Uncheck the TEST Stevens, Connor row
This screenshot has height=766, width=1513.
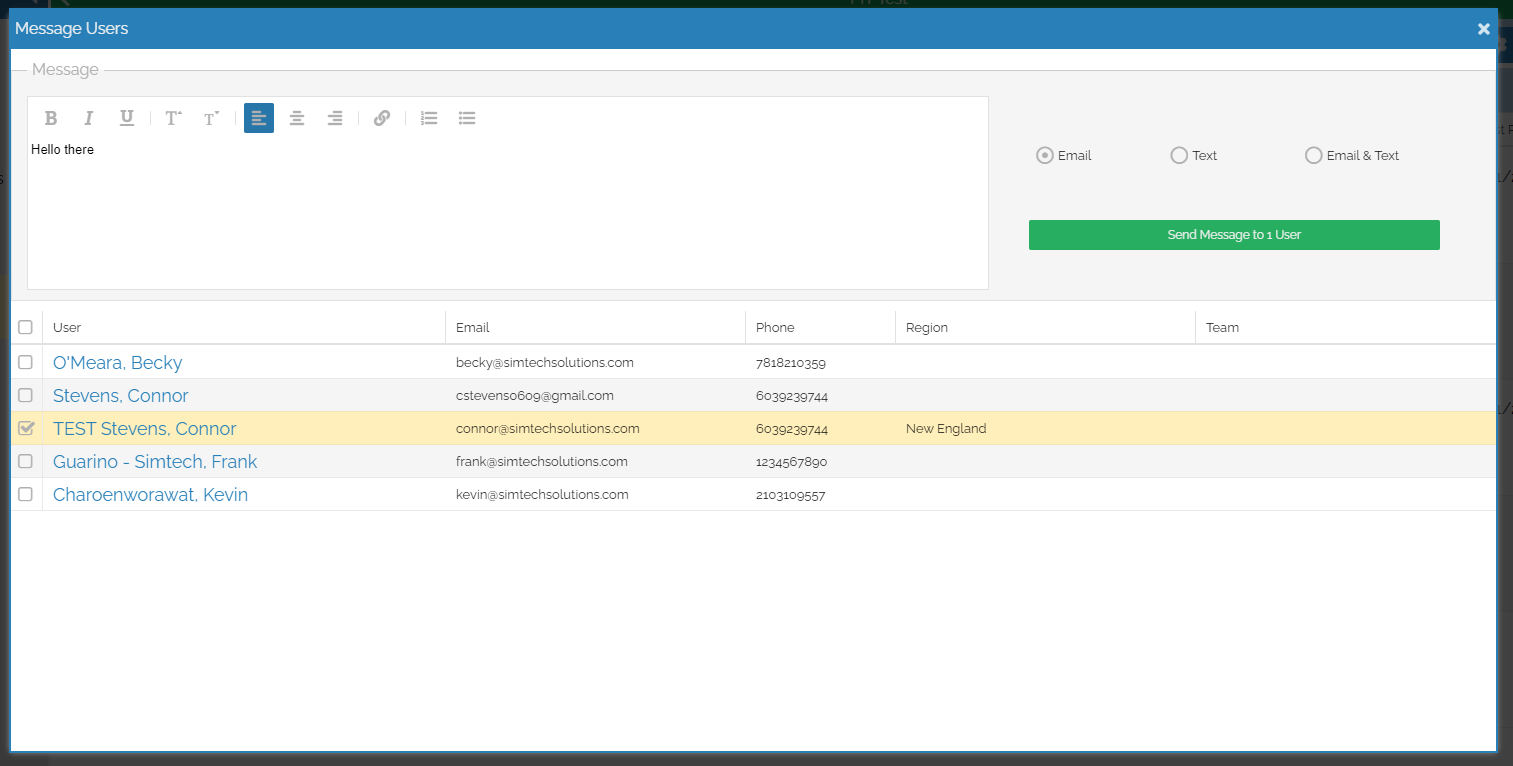point(26,428)
